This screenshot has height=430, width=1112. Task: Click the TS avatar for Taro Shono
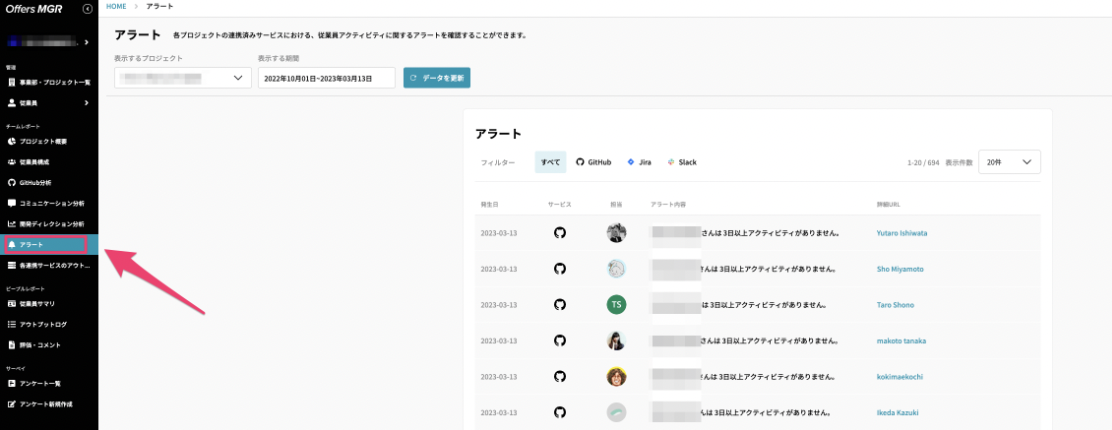pyautogui.click(x=616, y=304)
